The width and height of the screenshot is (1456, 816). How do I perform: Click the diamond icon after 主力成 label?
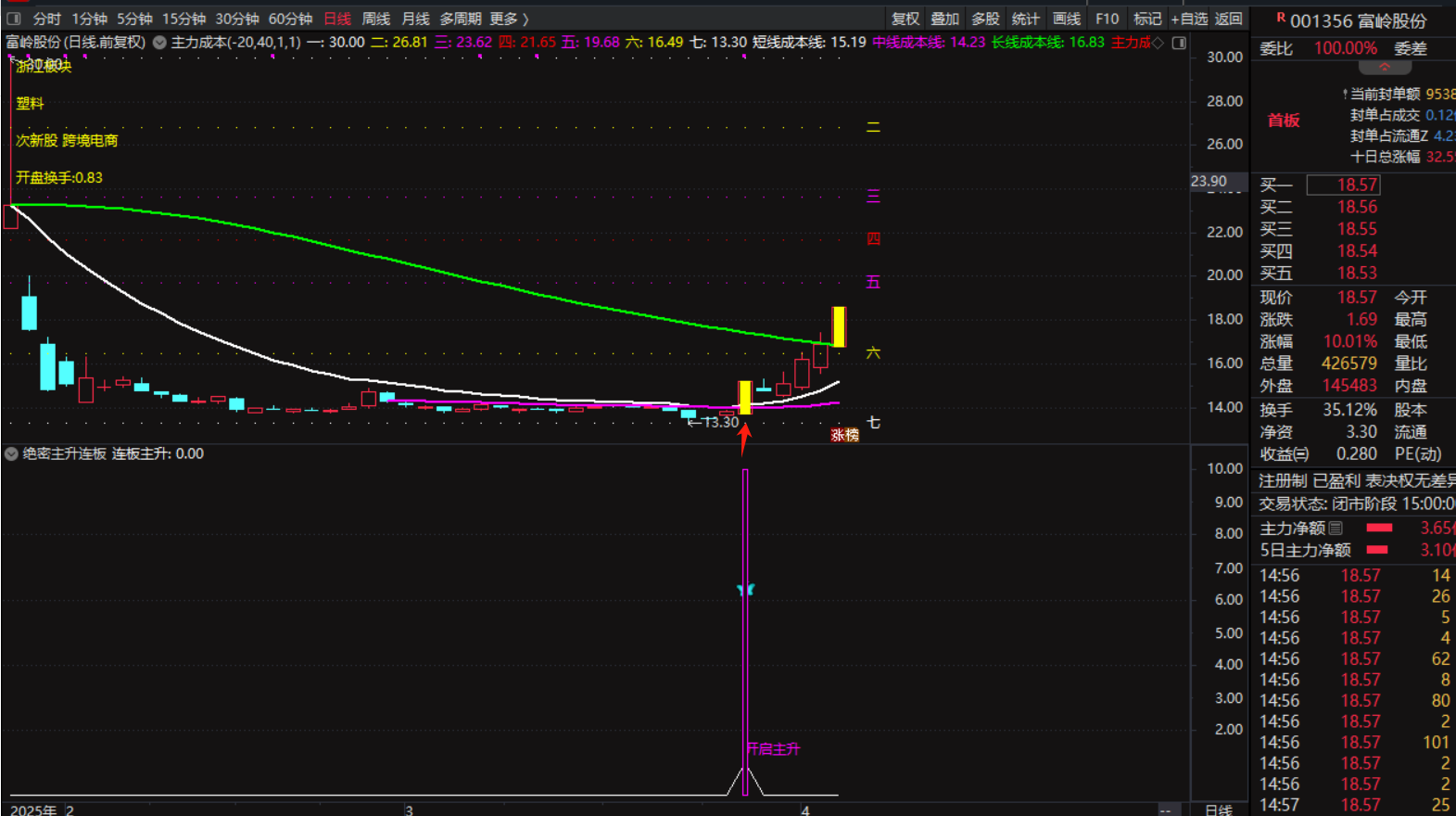click(1158, 43)
